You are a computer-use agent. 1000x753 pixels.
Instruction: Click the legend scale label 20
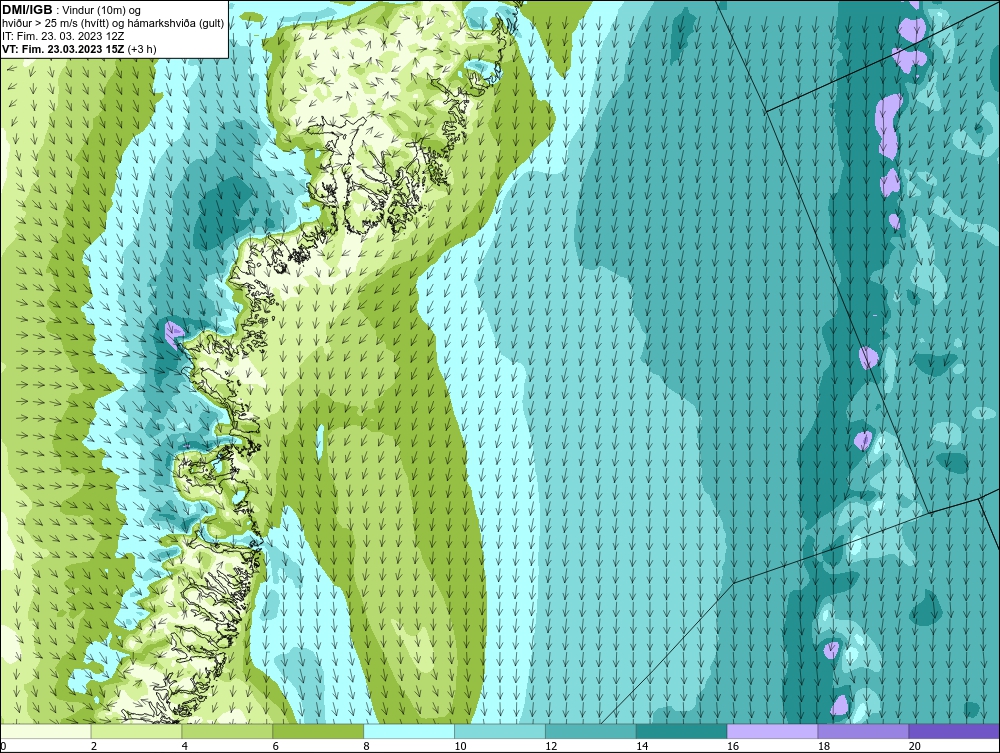tap(915, 746)
